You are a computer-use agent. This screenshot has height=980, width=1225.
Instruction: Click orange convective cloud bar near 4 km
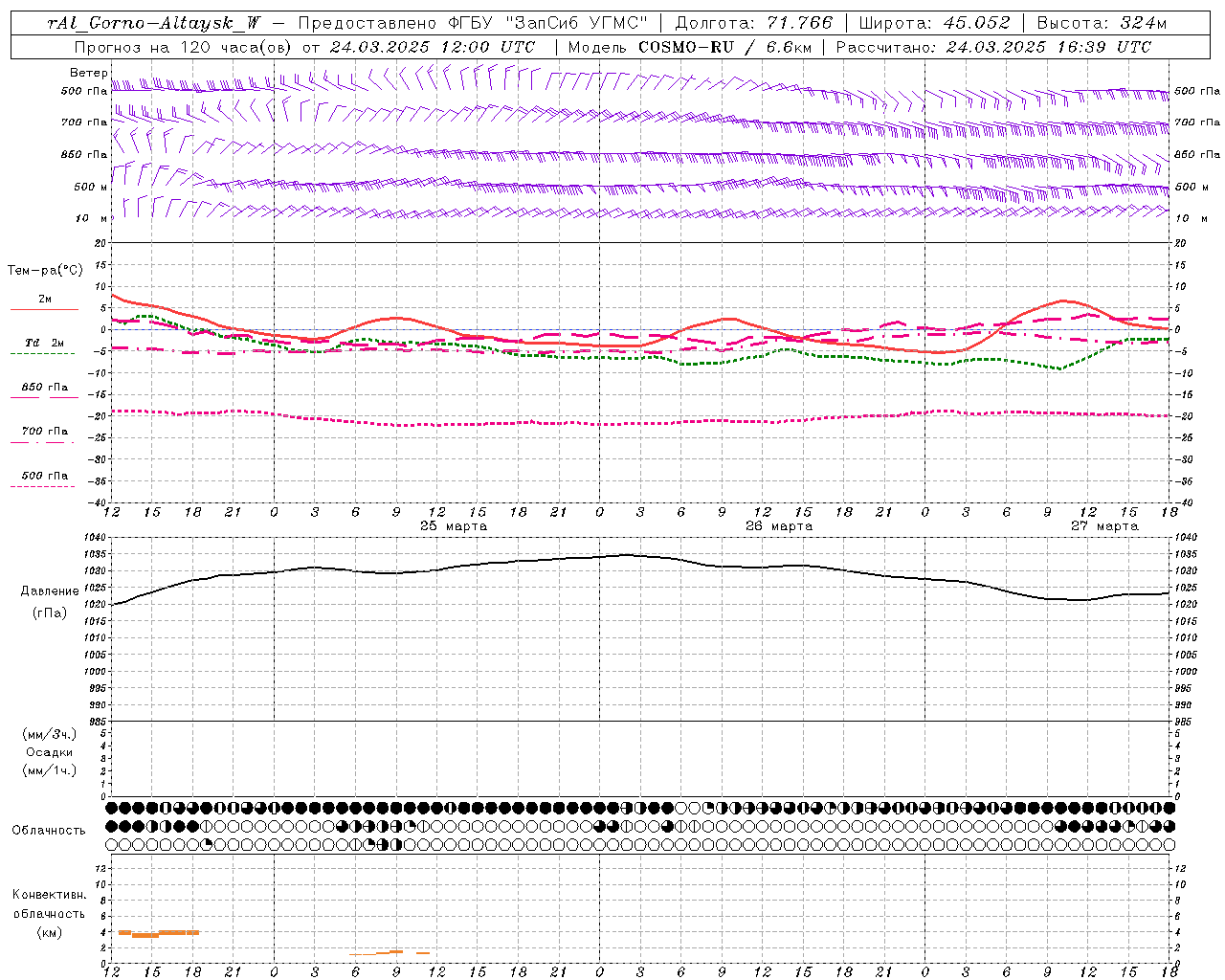[158, 933]
